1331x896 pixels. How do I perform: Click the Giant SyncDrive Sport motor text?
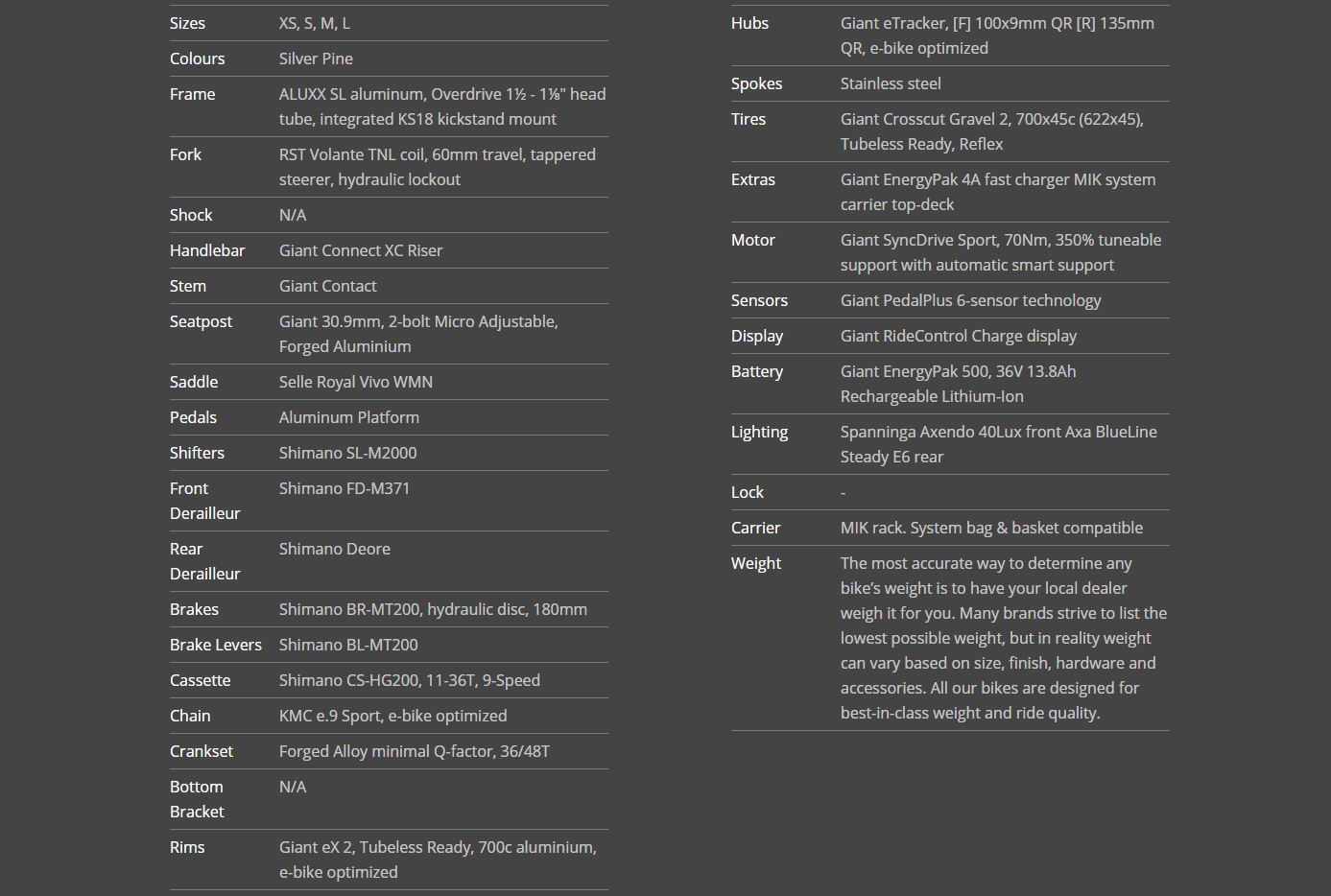[1000, 252]
